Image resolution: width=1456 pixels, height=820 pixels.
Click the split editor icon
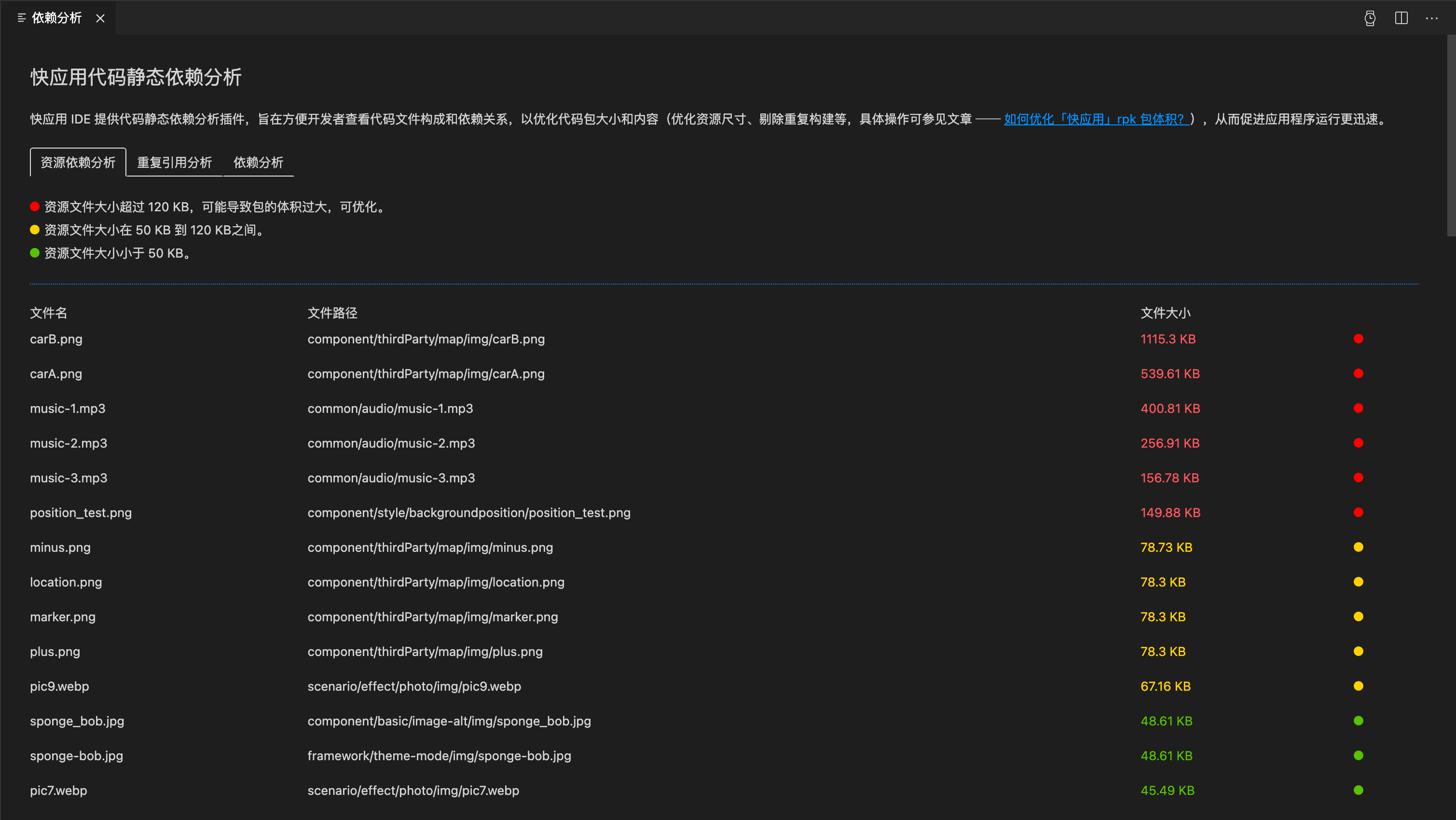coord(1401,18)
